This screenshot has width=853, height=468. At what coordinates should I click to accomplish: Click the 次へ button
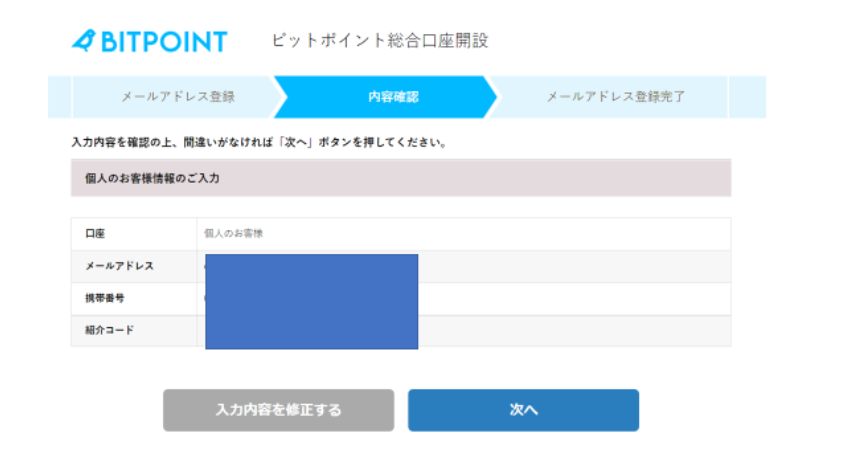point(523,410)
